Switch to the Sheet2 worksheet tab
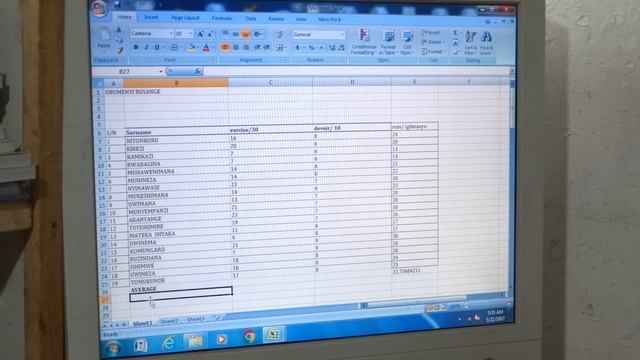This screenshot has height=360, width=640. (x=169, y=321)
